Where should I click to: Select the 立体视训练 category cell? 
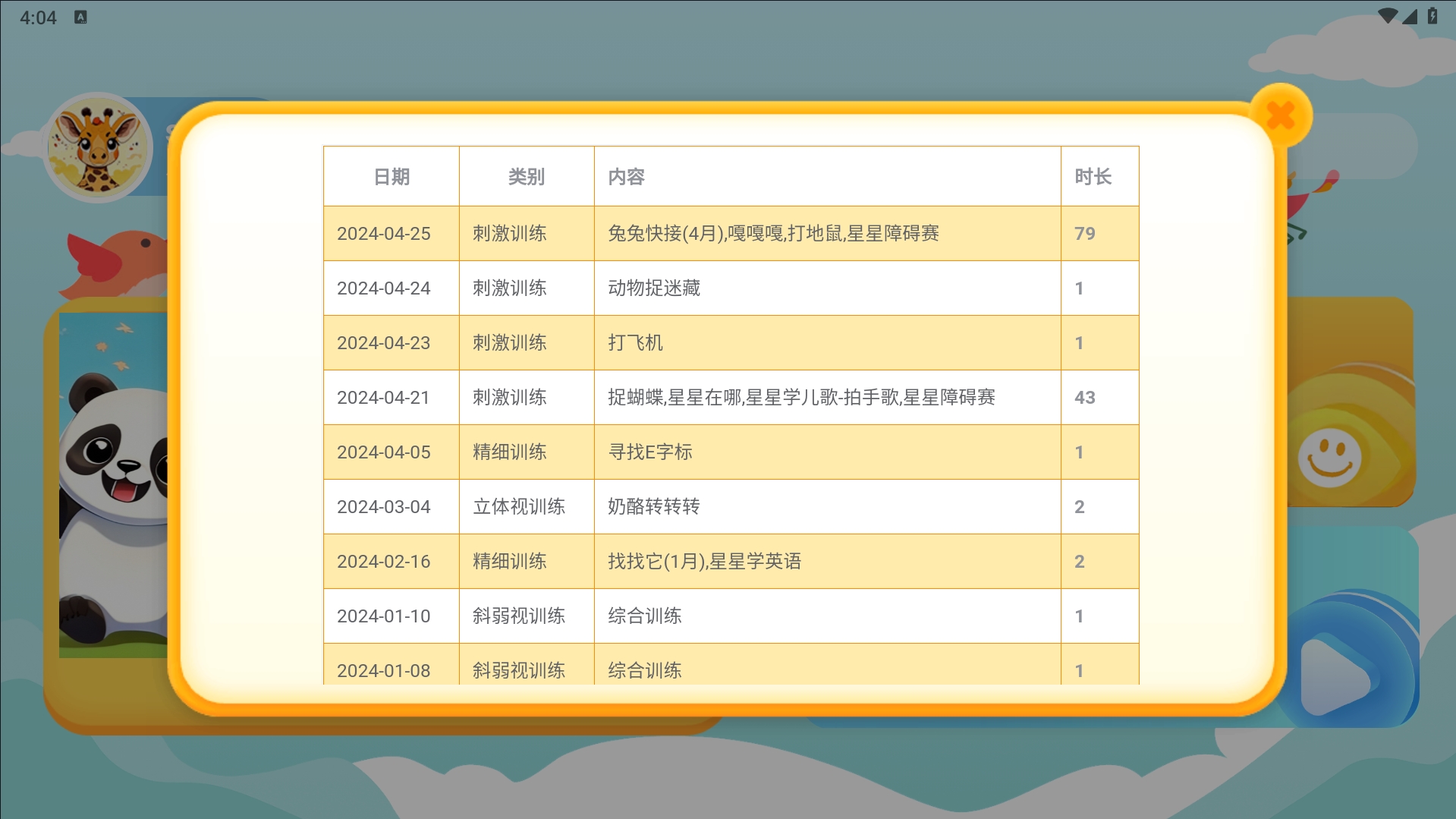coord(519,507)
